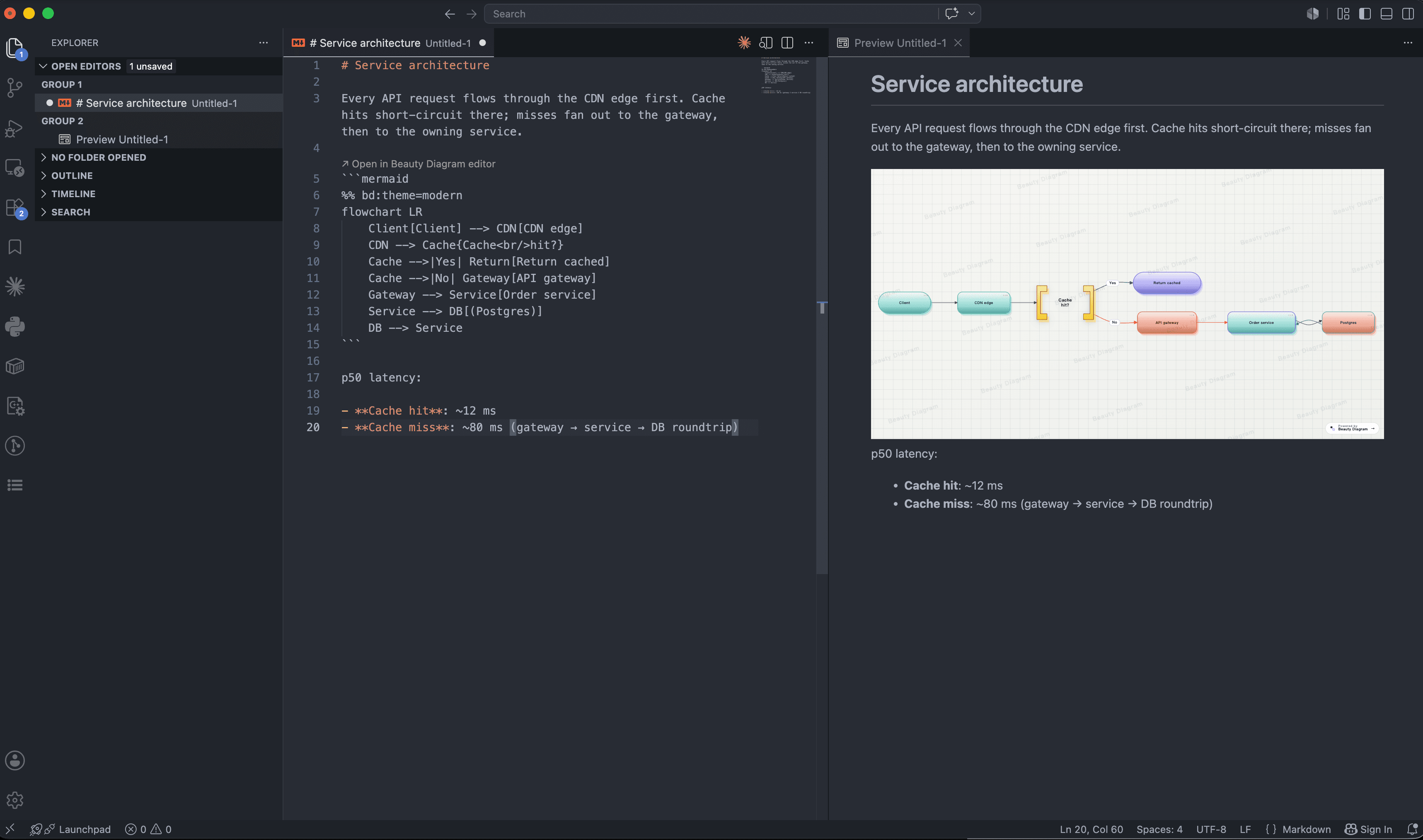Go back with navigation arrow
Screen dimensions: 1423x840
point(450,14)
